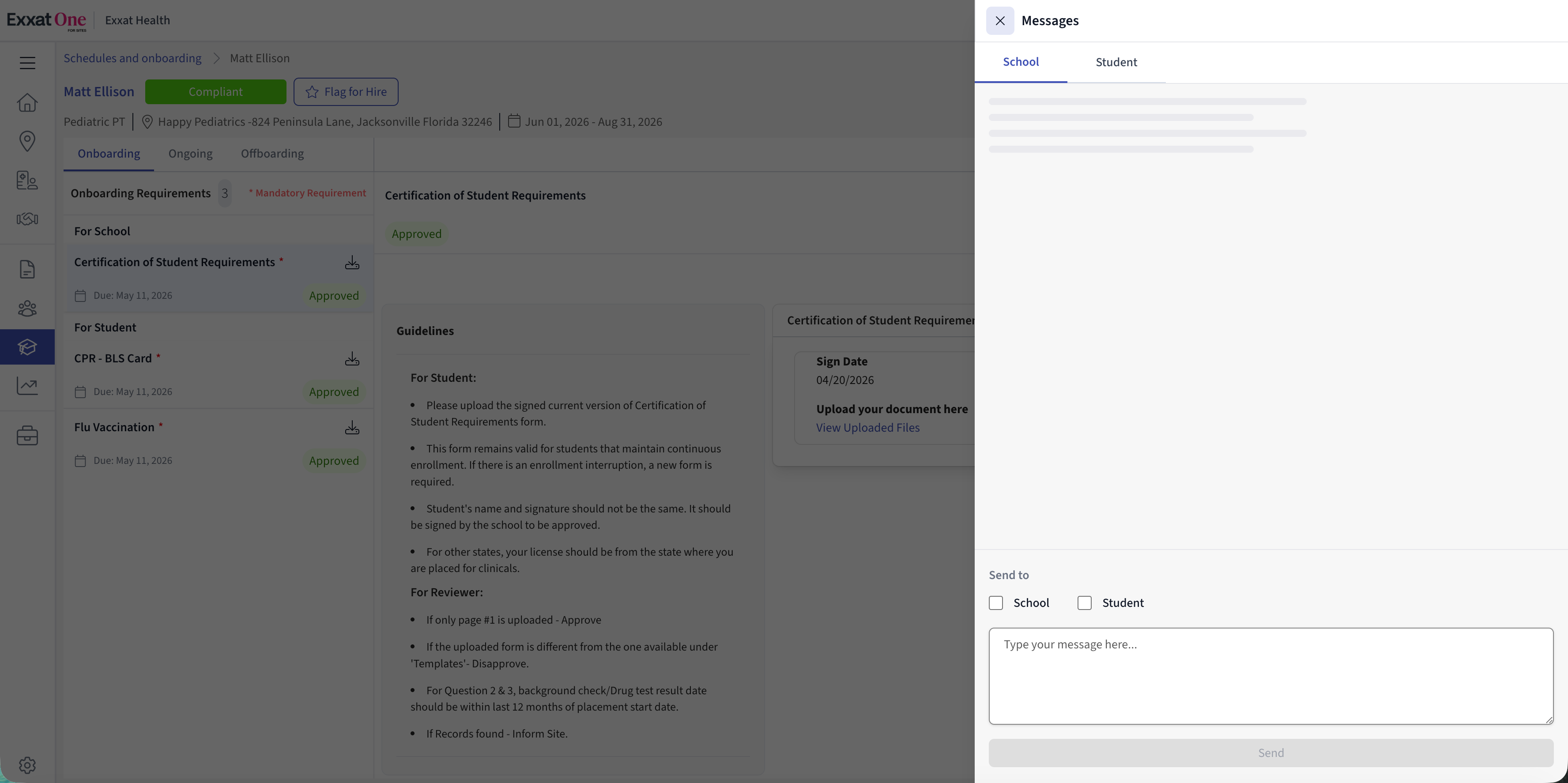1568x783 pixels.
Task: Select the Flu Vaccination requirement
Action: (x=219, y=444)
